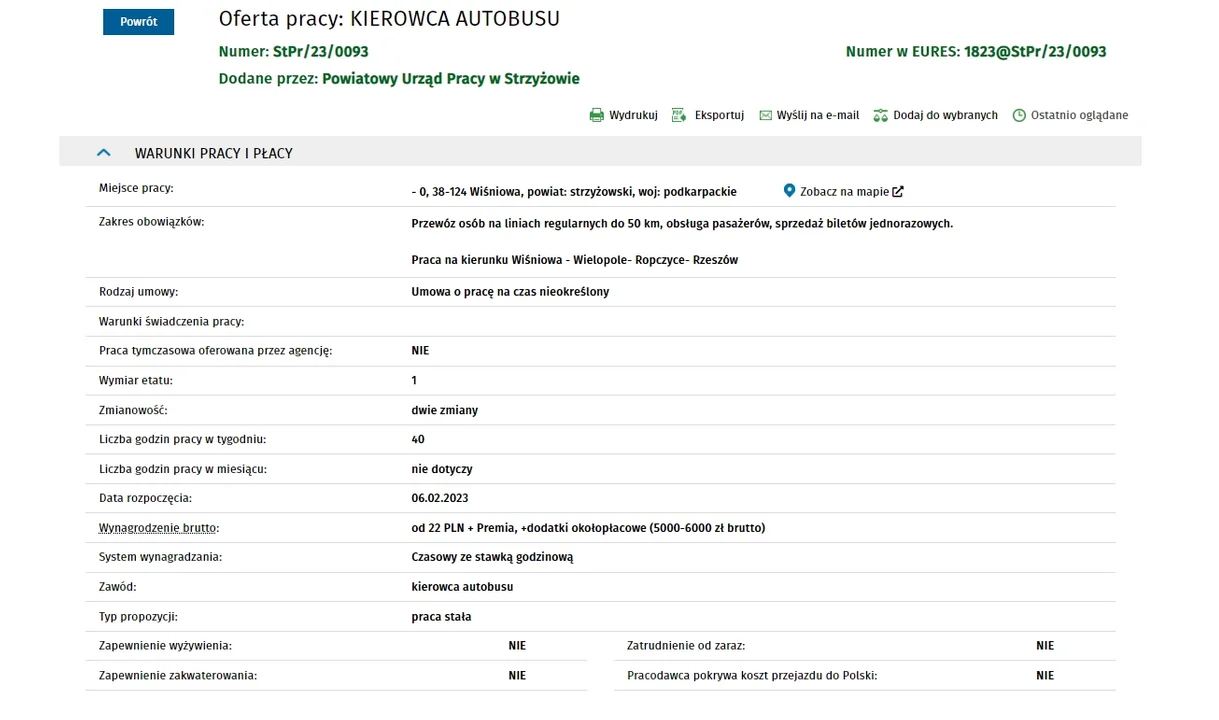Screen dimensions: 1219x720
Task: Click the Wymiar etatu label
Action: click(136, 381)
